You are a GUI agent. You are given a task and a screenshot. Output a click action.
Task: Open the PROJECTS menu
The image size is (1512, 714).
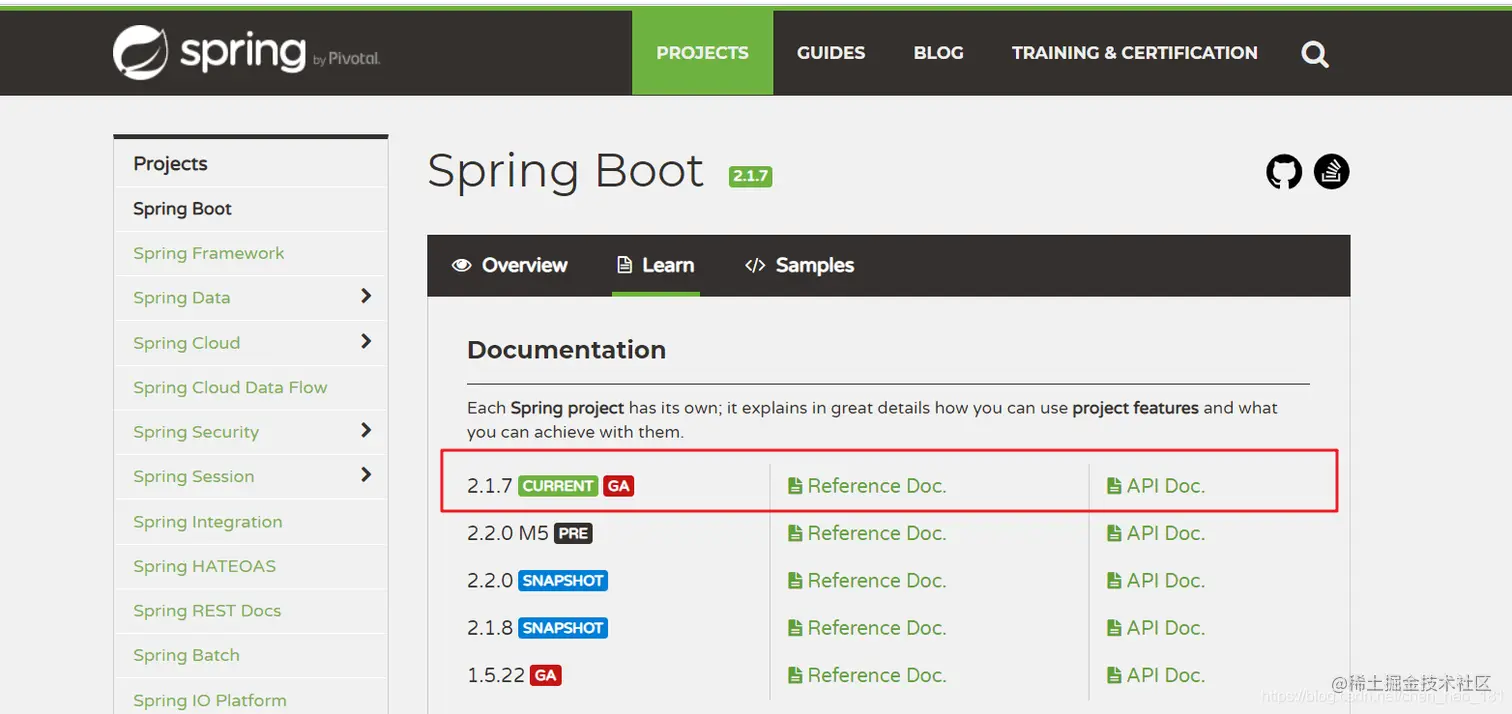(x=702, y=53)
